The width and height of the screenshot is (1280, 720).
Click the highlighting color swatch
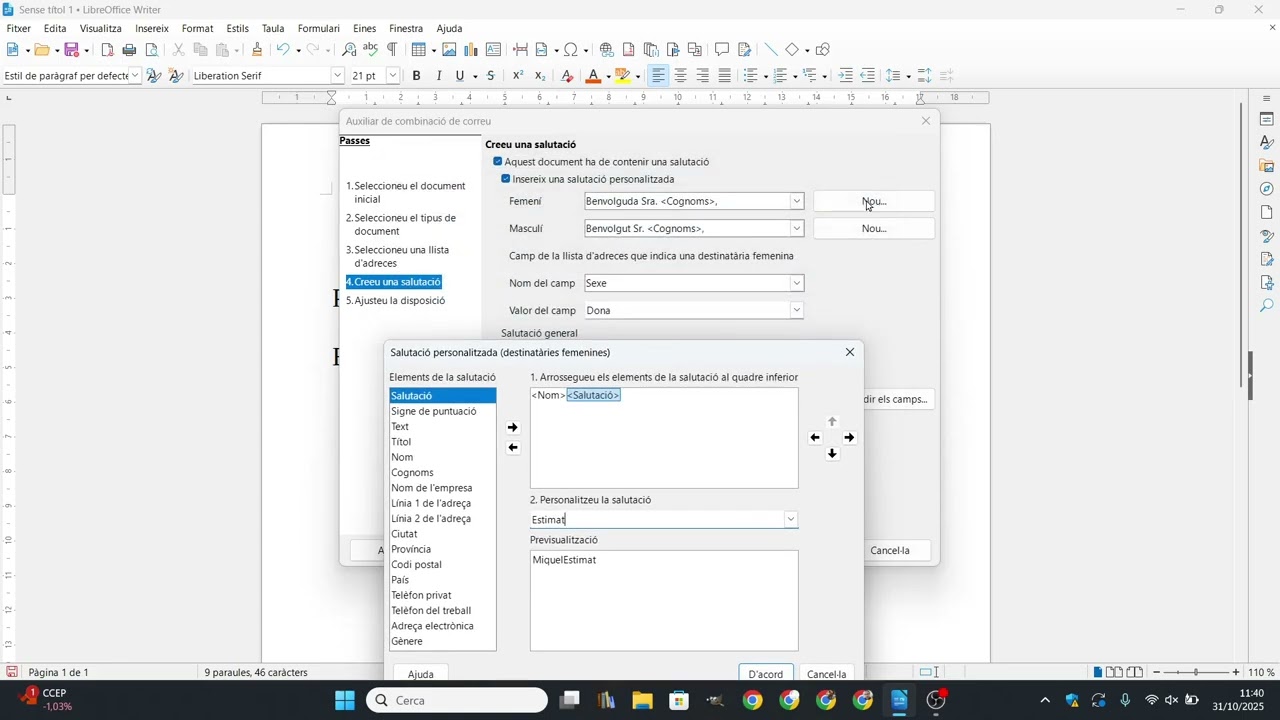click(623, 76)
